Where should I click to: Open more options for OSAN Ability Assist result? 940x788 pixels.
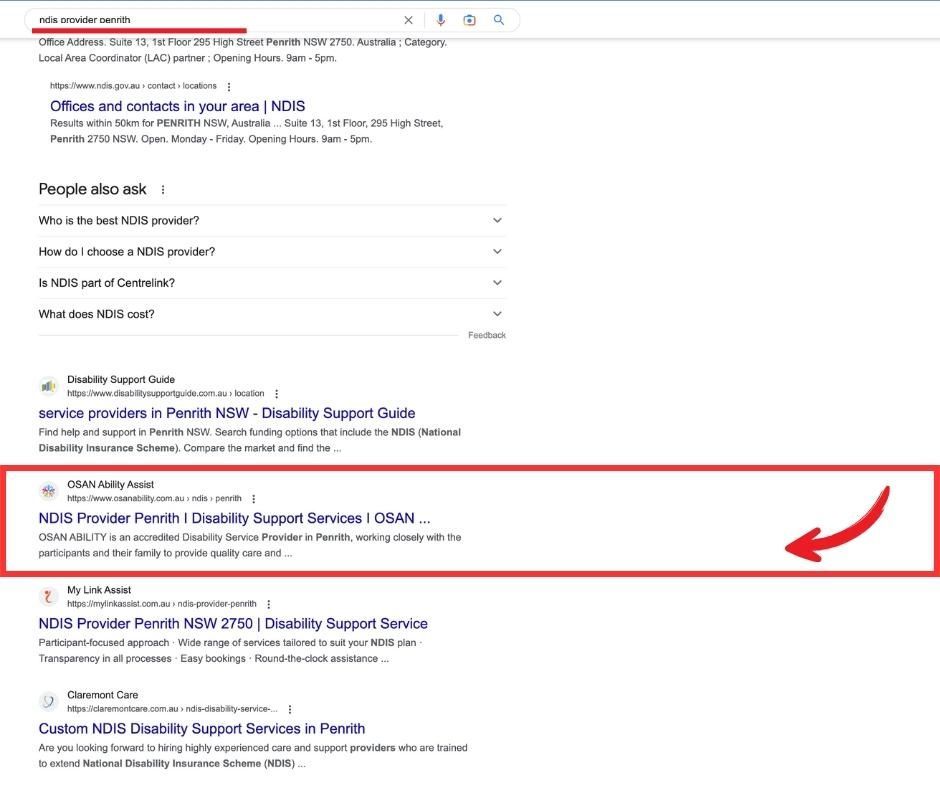pyautogui.click(x=254, y=499)
